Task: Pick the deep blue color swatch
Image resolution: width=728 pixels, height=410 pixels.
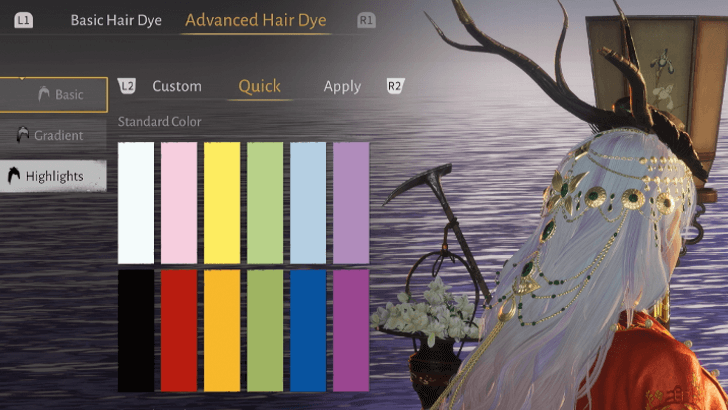Action: [308, 330]
